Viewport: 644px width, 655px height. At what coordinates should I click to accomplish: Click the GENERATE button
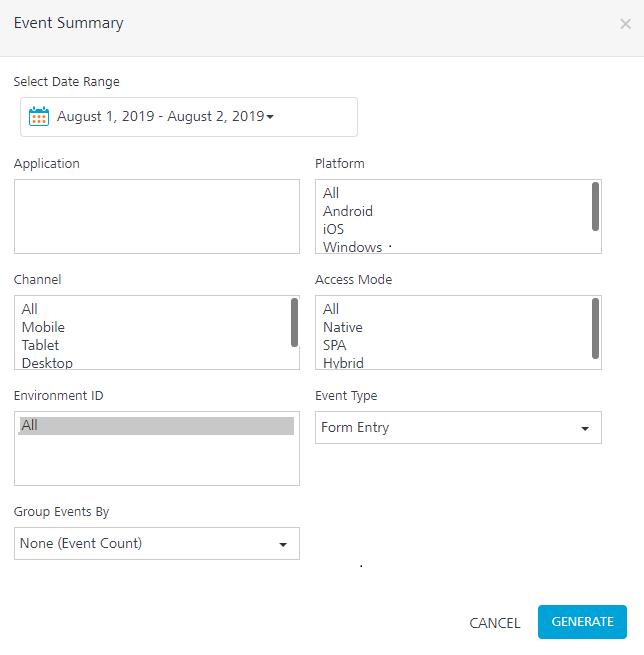[x=582, y=622]
